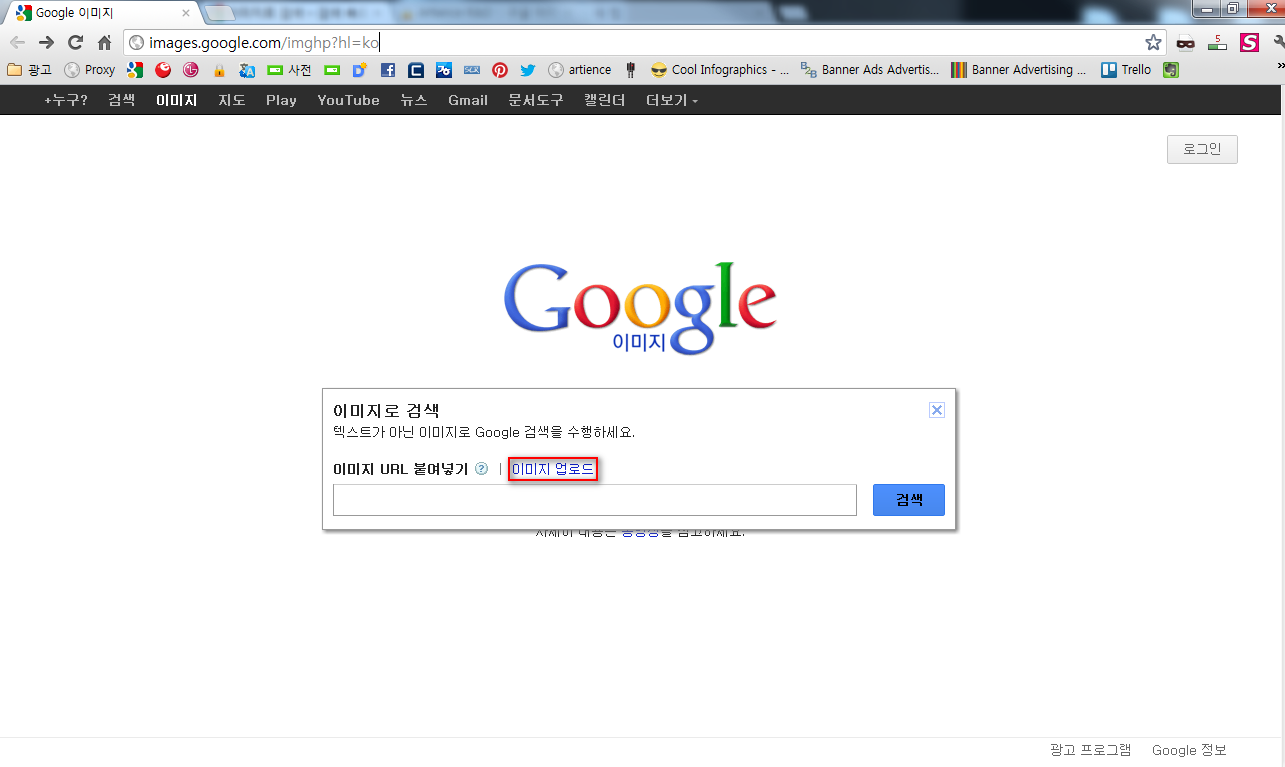Viewport: 1285px width, 767px height.
Task: Show hidden bookmarks with the chevron
Action: (1279, 66)
